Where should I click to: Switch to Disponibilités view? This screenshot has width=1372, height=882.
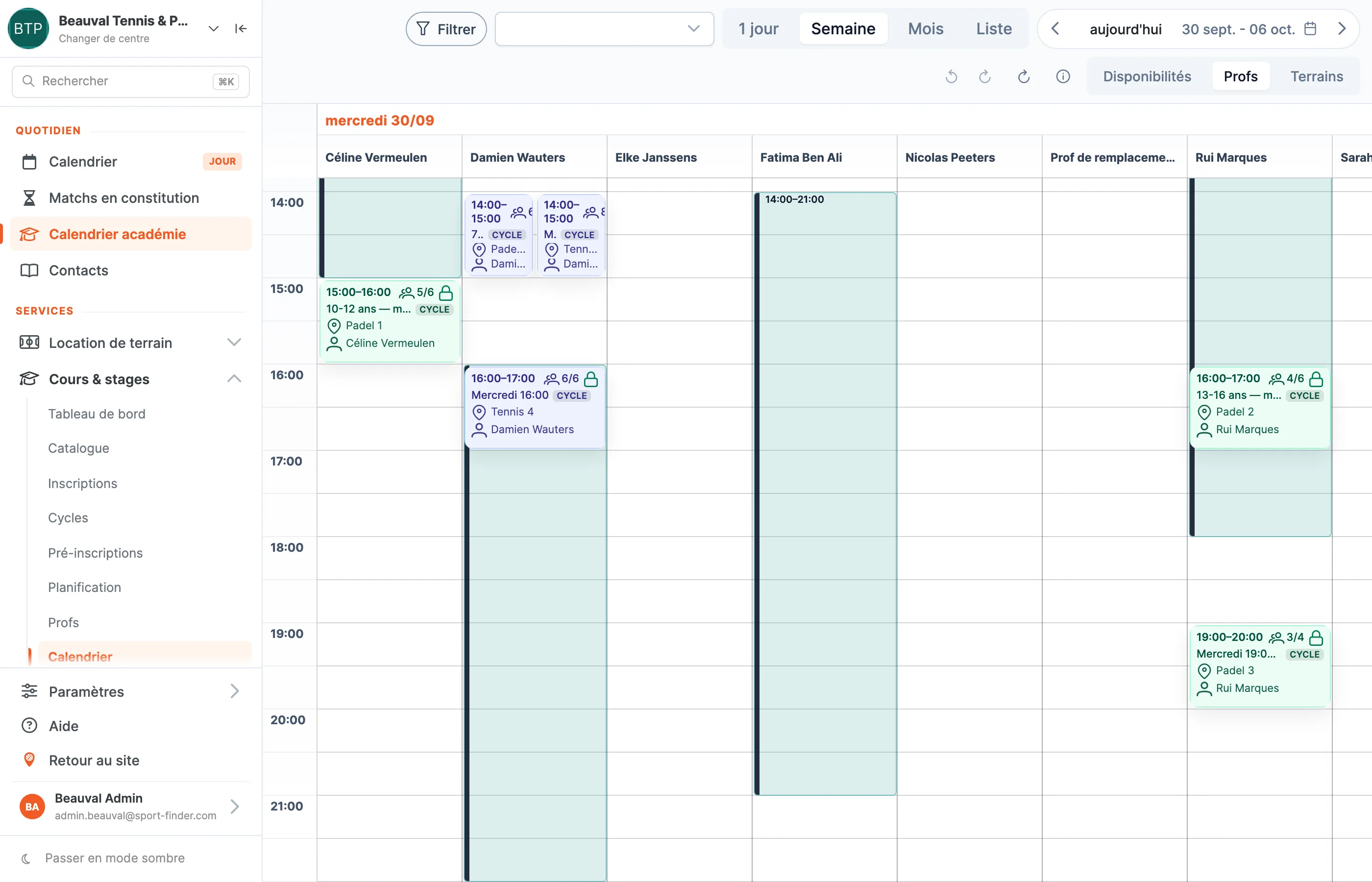pos(1147,76)
